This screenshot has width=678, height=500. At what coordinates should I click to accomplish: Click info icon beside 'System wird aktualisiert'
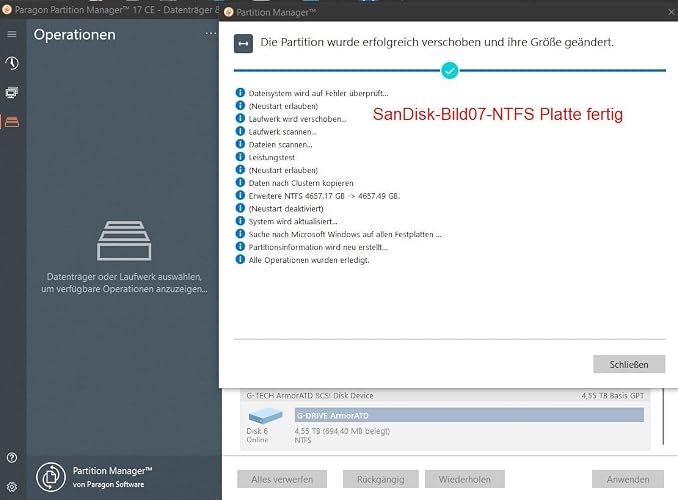tap(240, 221)
